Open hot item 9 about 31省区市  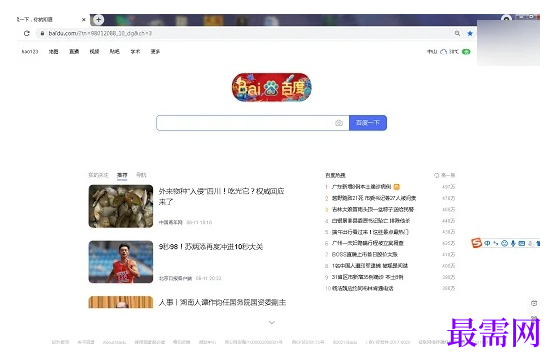pyautogui.click(x=368, y=277)
